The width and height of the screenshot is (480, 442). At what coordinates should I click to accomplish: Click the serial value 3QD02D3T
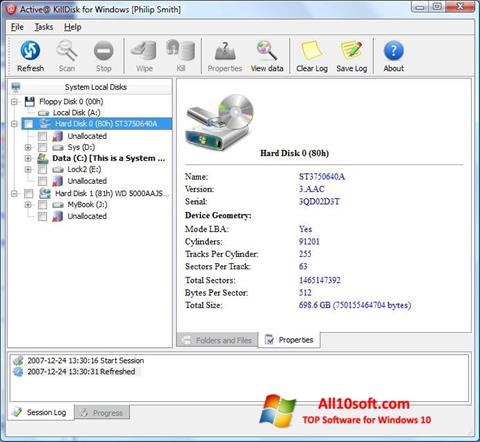click(319, 202)
